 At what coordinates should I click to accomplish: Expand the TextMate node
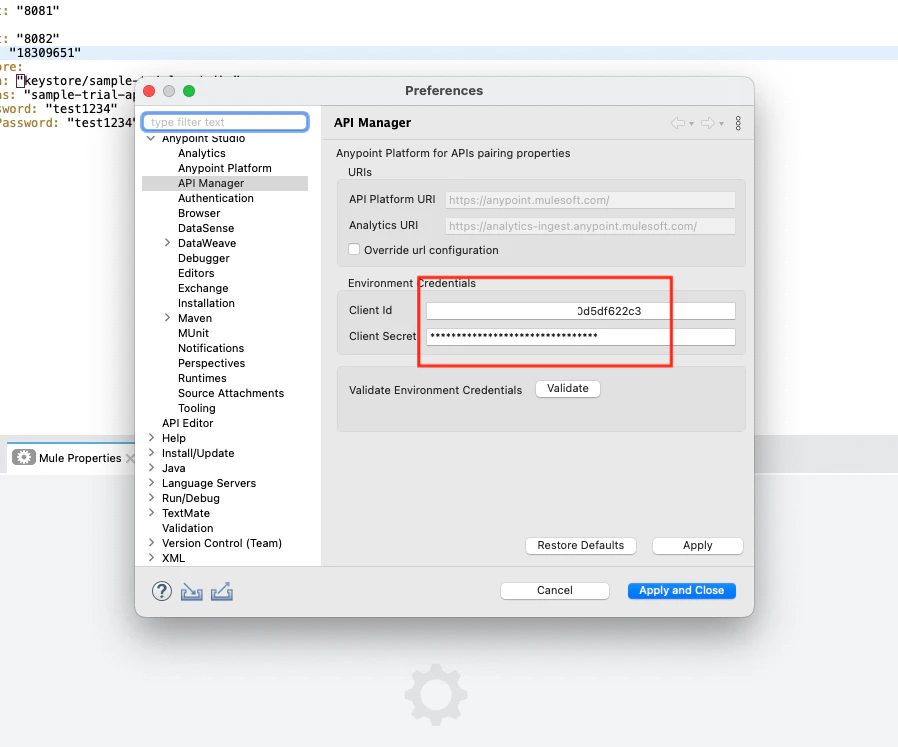click(x=151, y=513)
